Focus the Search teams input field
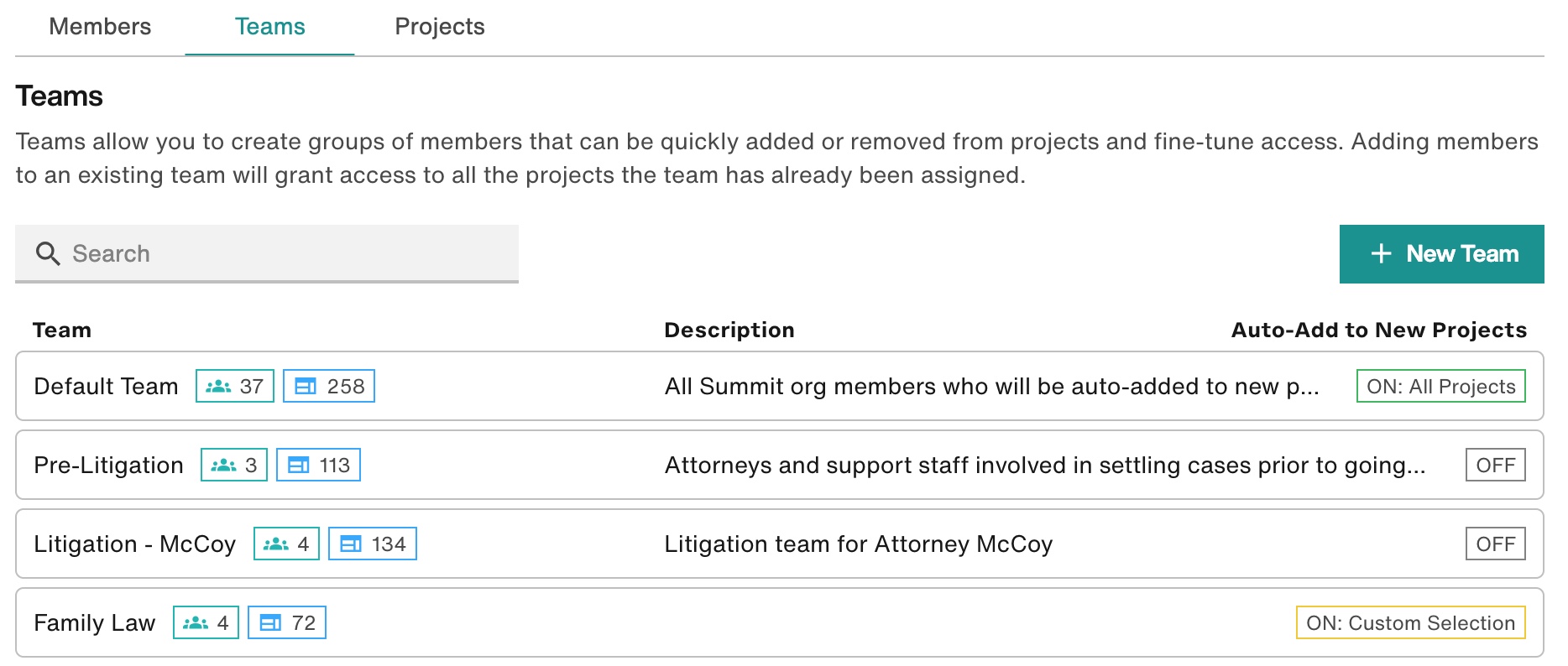1568x666 pixels. tap(267, 253)
